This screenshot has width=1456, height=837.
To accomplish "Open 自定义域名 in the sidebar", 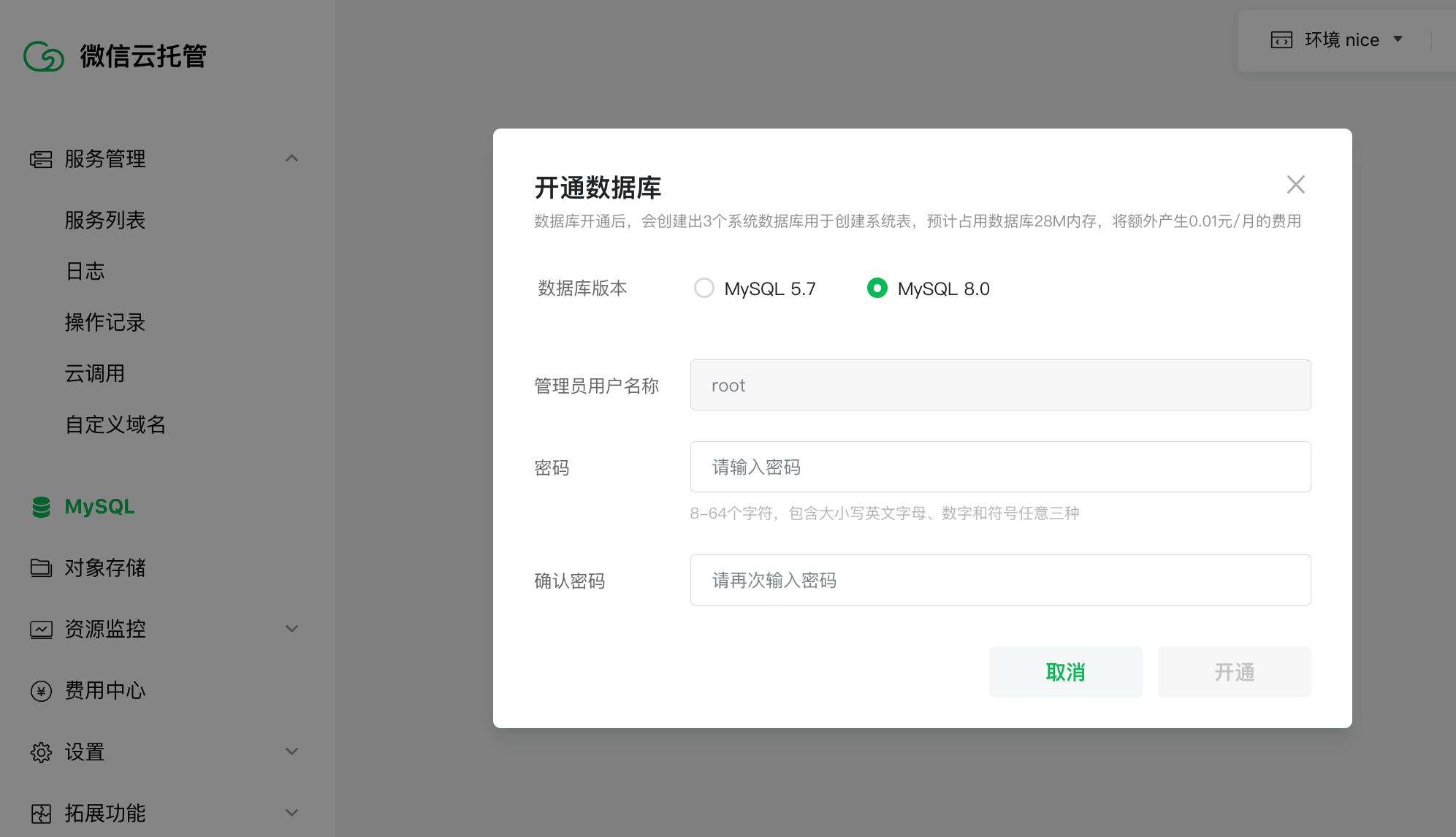I will point(115,424).
